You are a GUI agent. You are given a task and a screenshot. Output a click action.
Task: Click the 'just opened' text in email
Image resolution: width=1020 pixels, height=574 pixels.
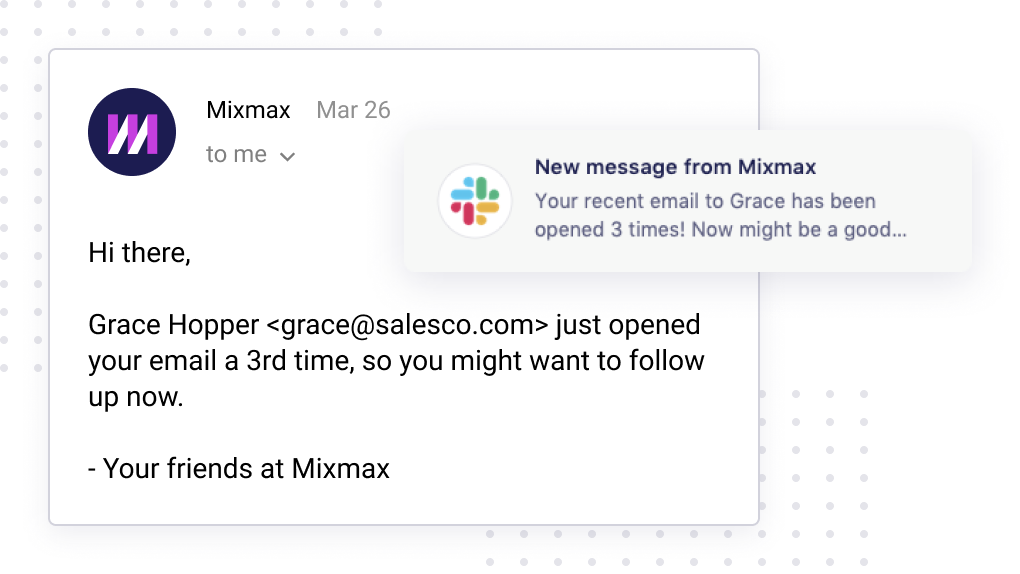tap(628, 325)
